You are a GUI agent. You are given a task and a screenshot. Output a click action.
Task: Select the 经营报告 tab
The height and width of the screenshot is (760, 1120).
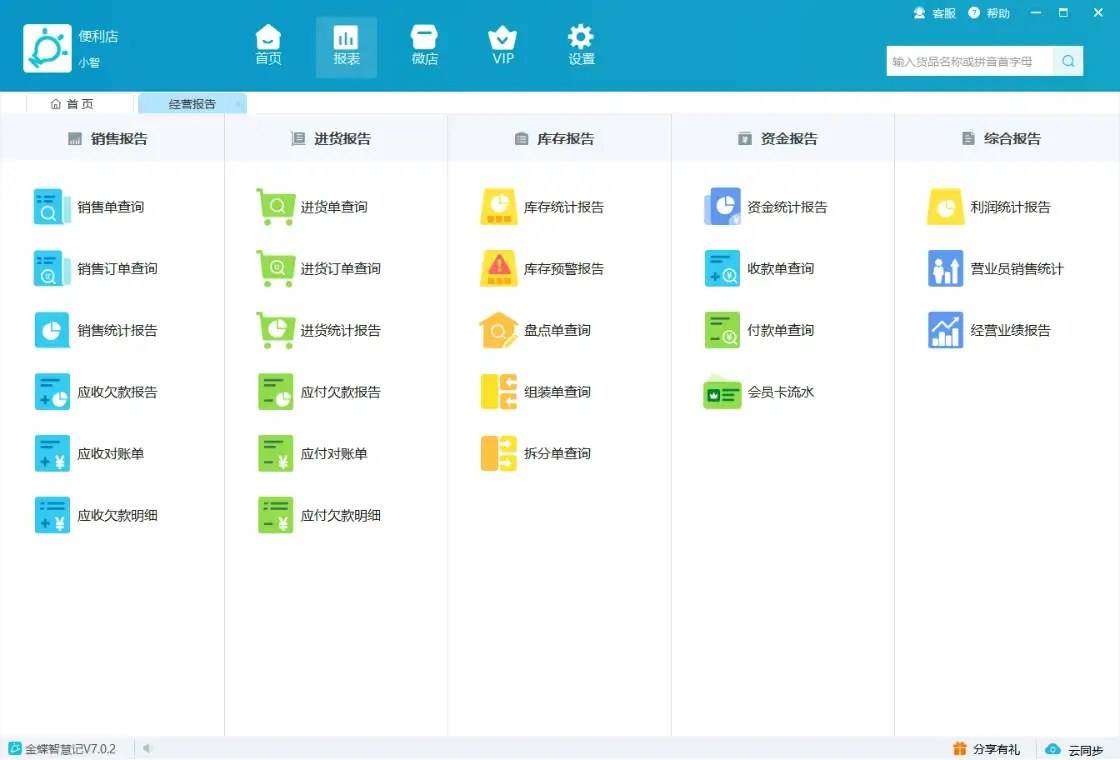(x=191, y=104)
